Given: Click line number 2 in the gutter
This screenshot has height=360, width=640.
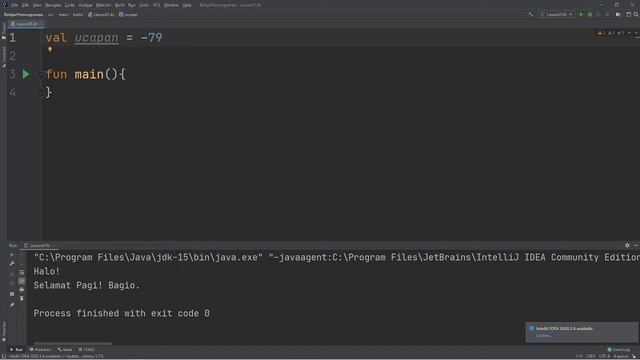Looking at the screenshot, I should click(13, 56).
